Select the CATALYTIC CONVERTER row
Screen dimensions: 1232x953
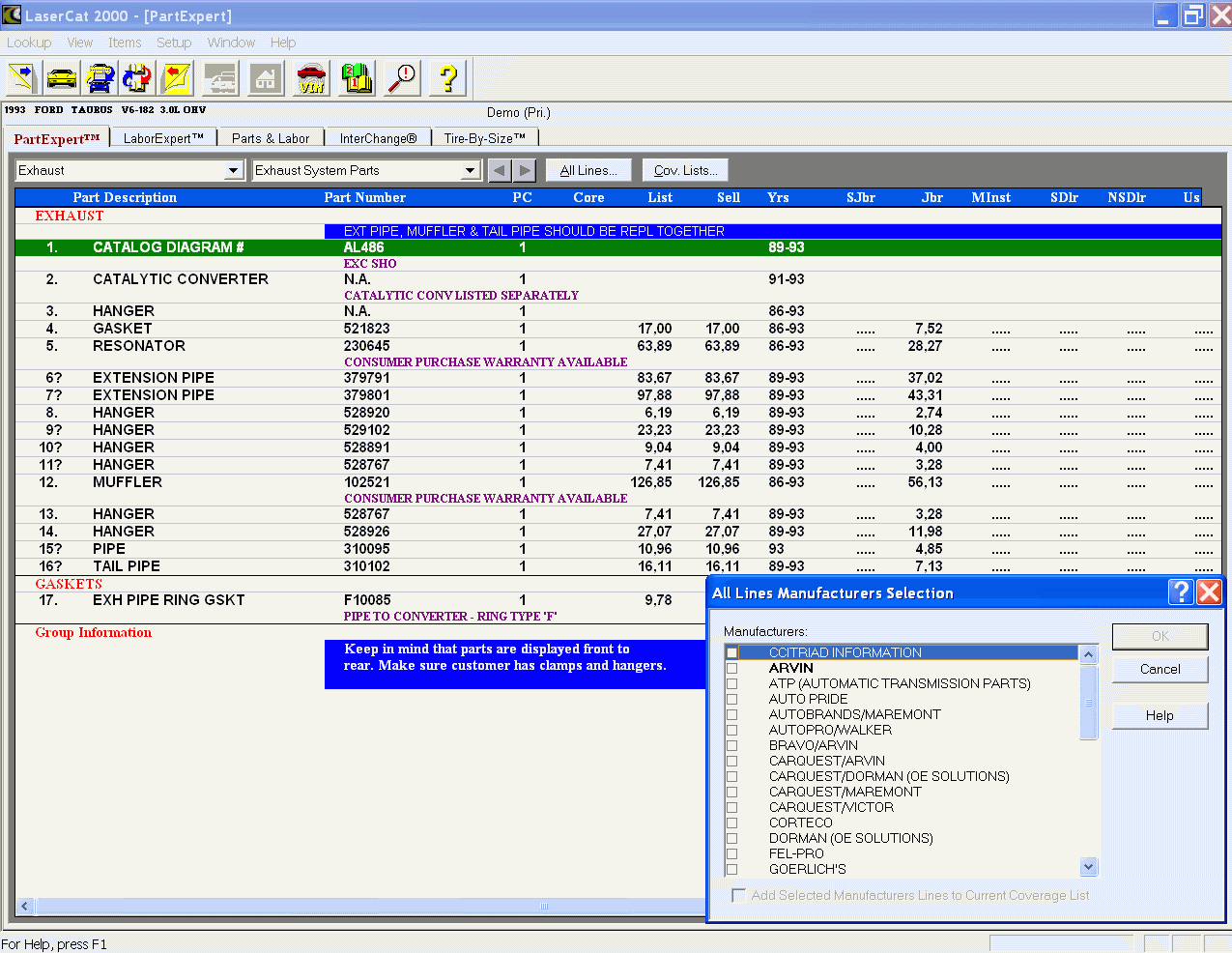point(618,279)
